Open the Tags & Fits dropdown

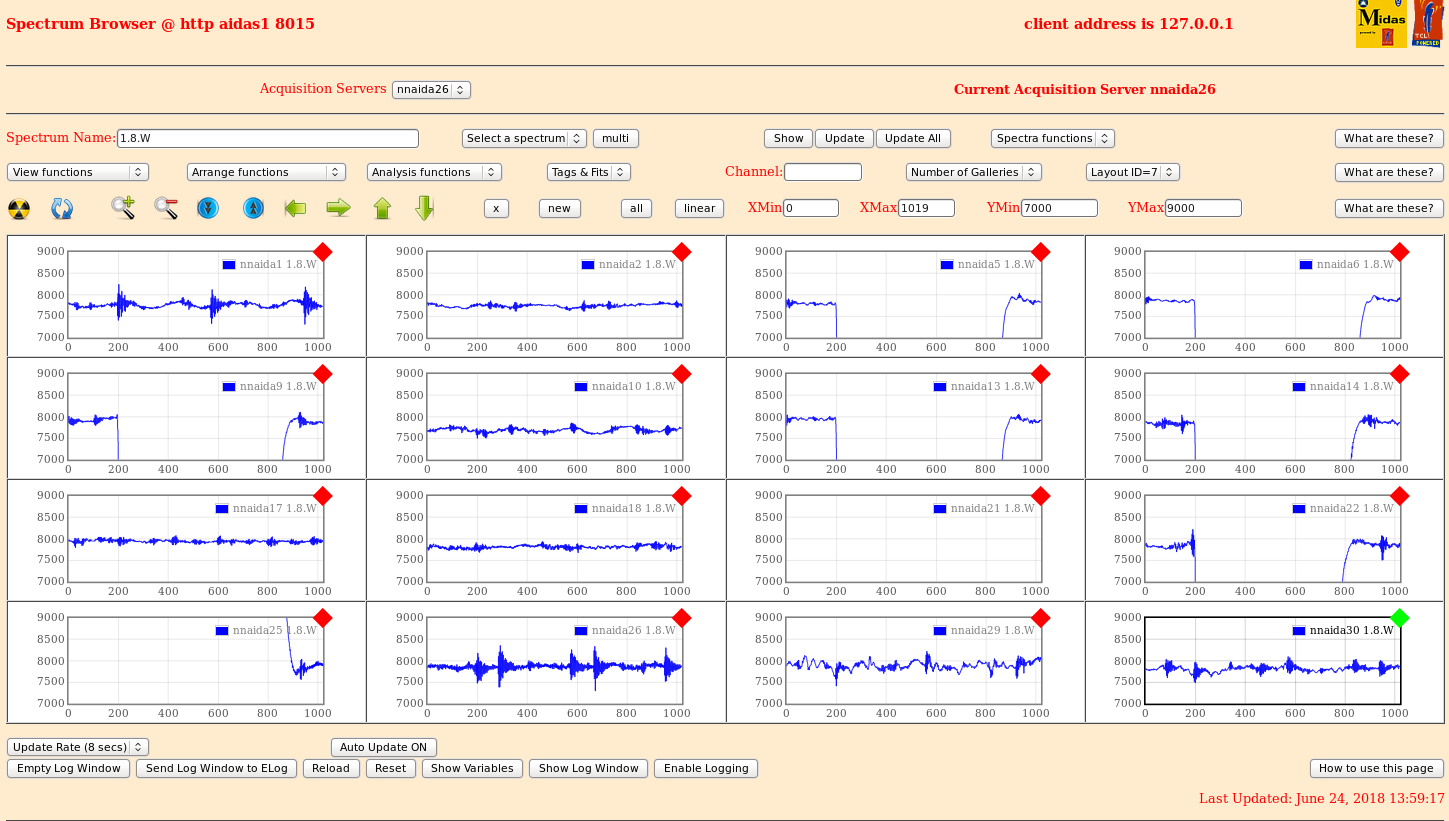coord(589,172)
